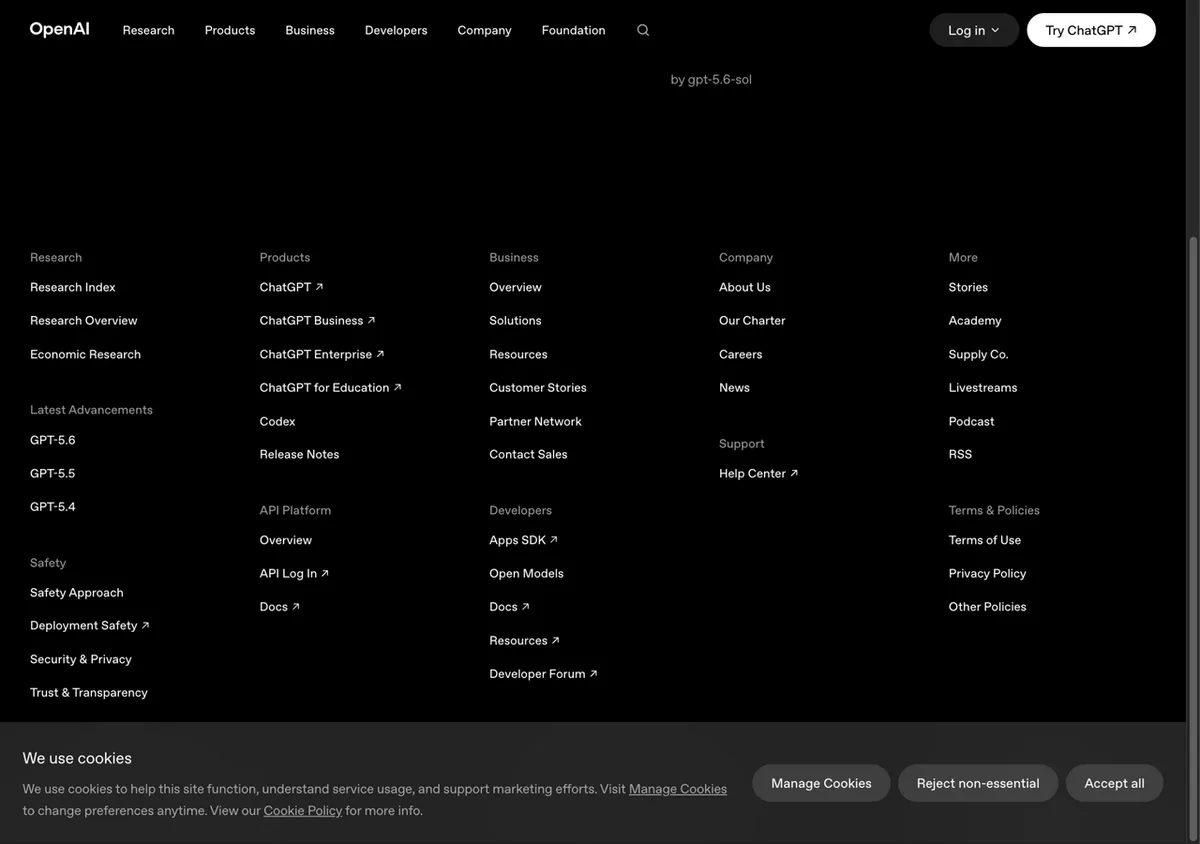The height and width of the screenshot is (844, 1200).
Task: Click the Try ChatGPT button
Action: coord(1091,30)
